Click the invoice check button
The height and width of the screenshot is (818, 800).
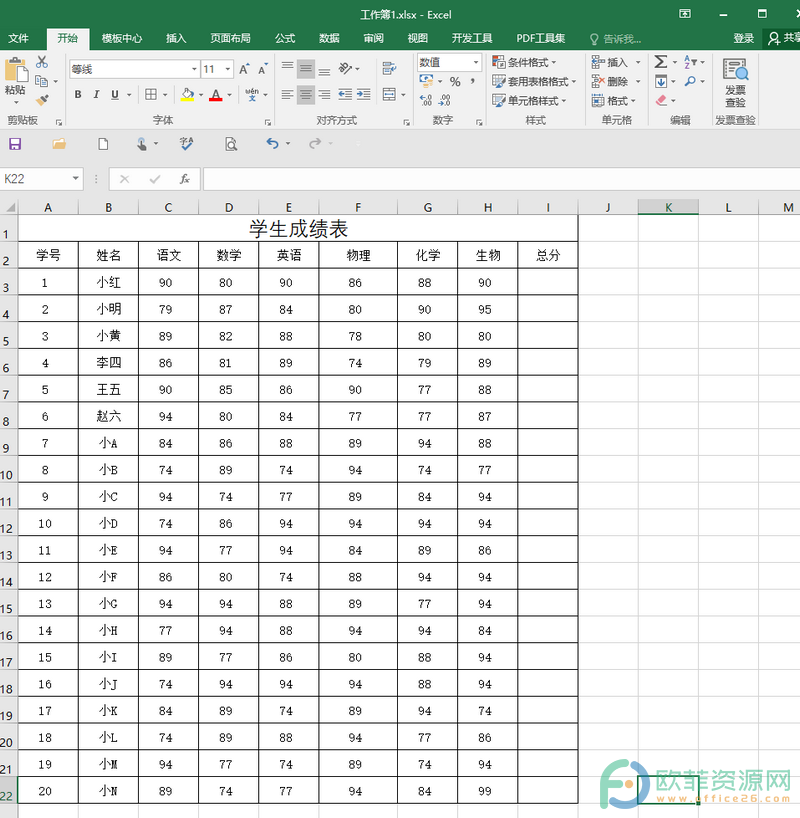(x=735, y=82)
